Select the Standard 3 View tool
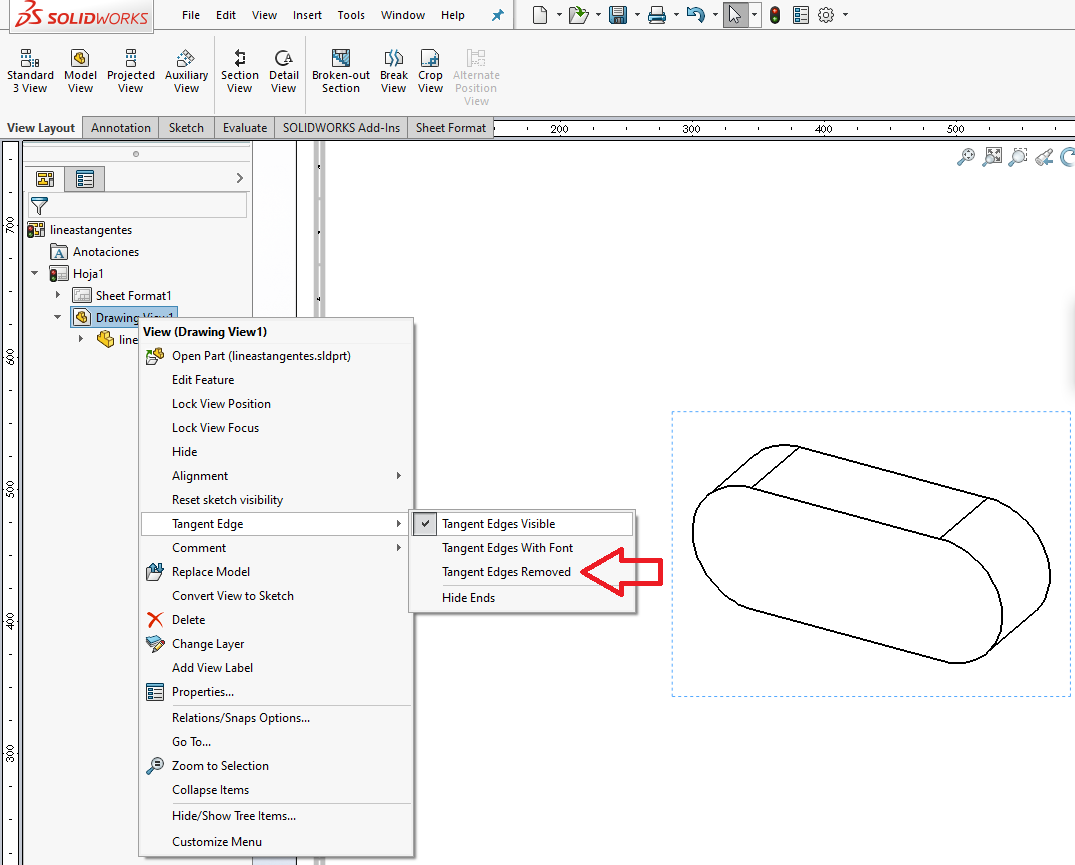This screenshot has width=1075, height=865. coord(30,70)
